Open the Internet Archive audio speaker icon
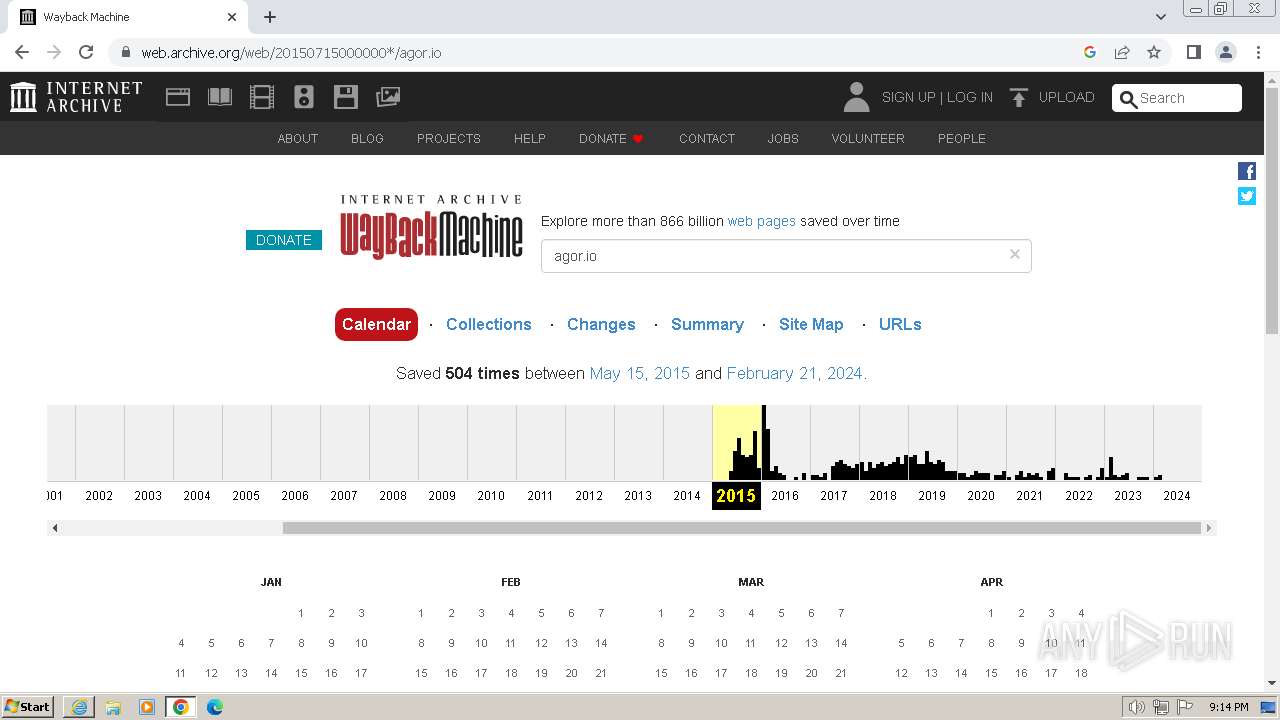1280x720 pixels. tap(304, 97)
